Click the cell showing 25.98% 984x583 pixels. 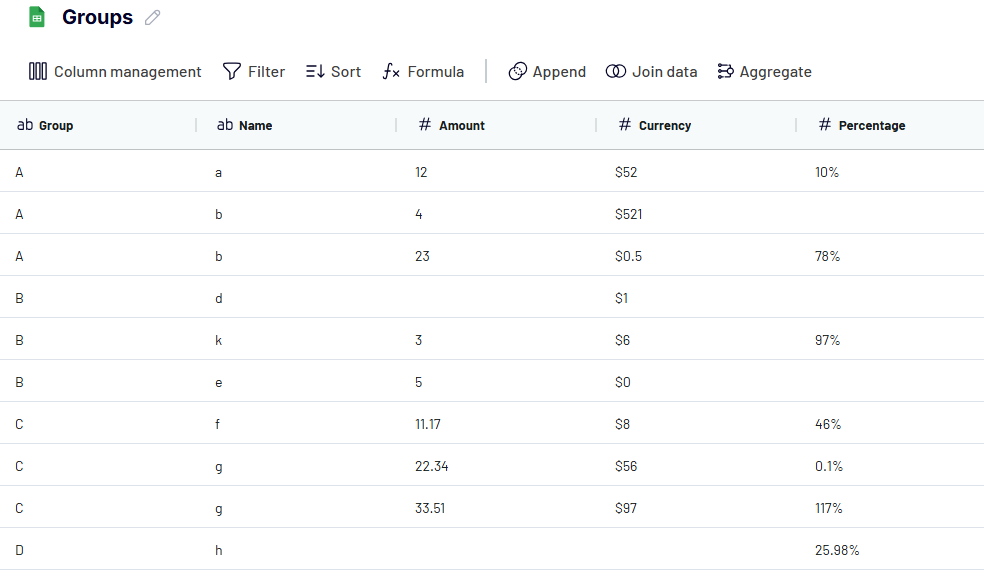pyautogui.click(x=837, y=550)
